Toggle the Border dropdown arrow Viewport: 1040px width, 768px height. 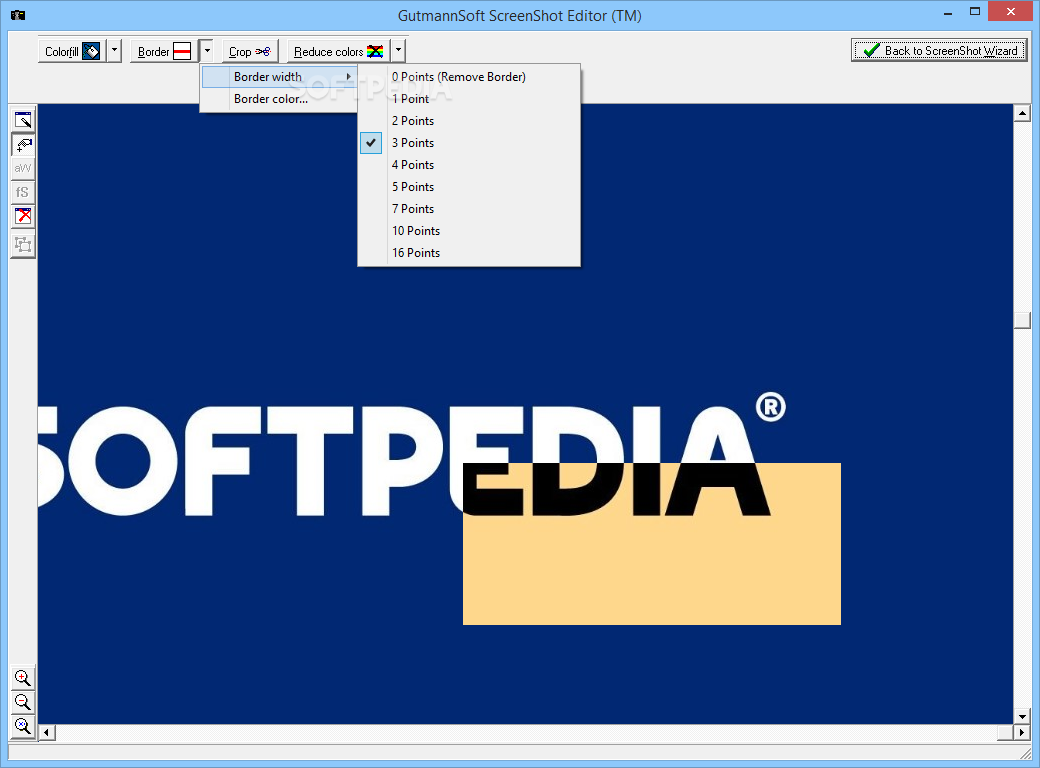[206, 51]
